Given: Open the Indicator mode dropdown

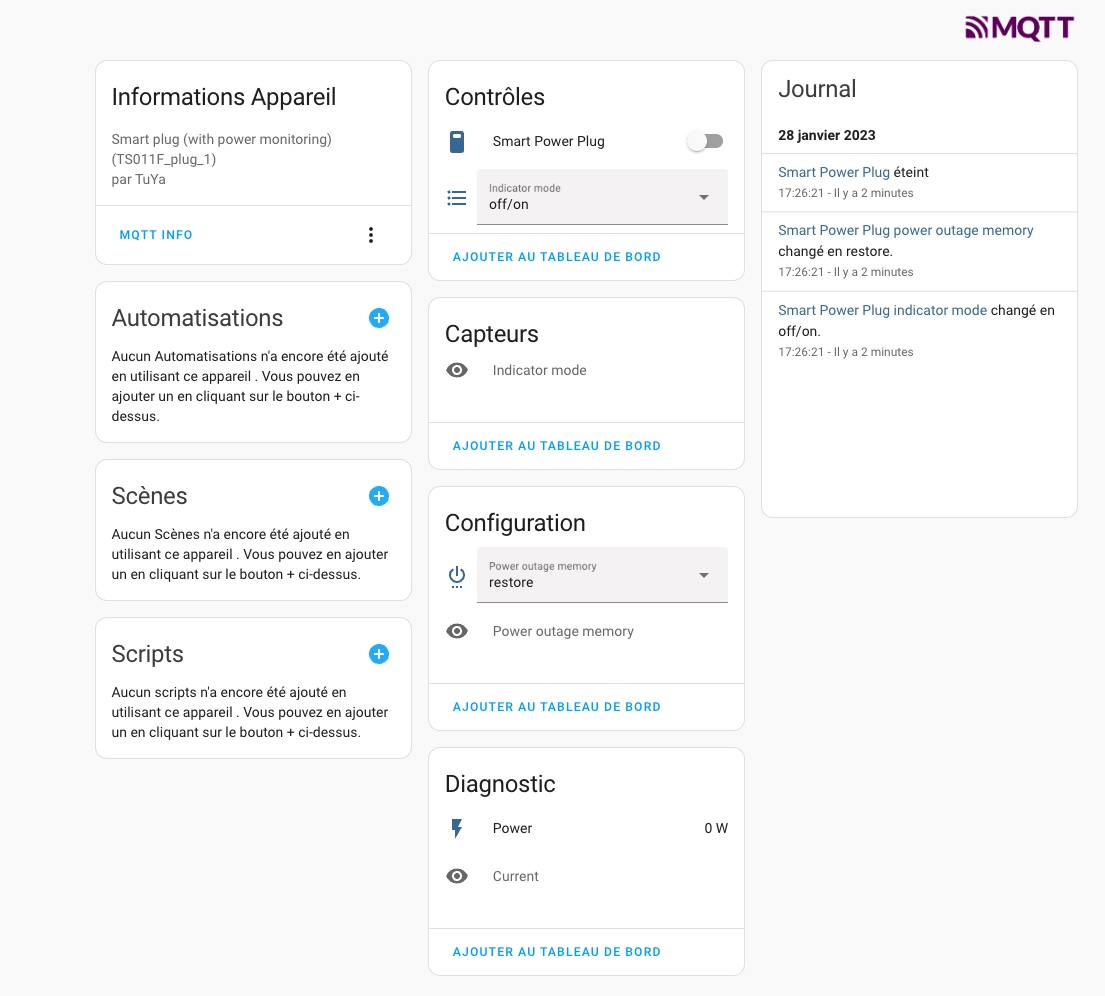Looking at the screenshot, I should pyautogui.click(x=603, y=197).
